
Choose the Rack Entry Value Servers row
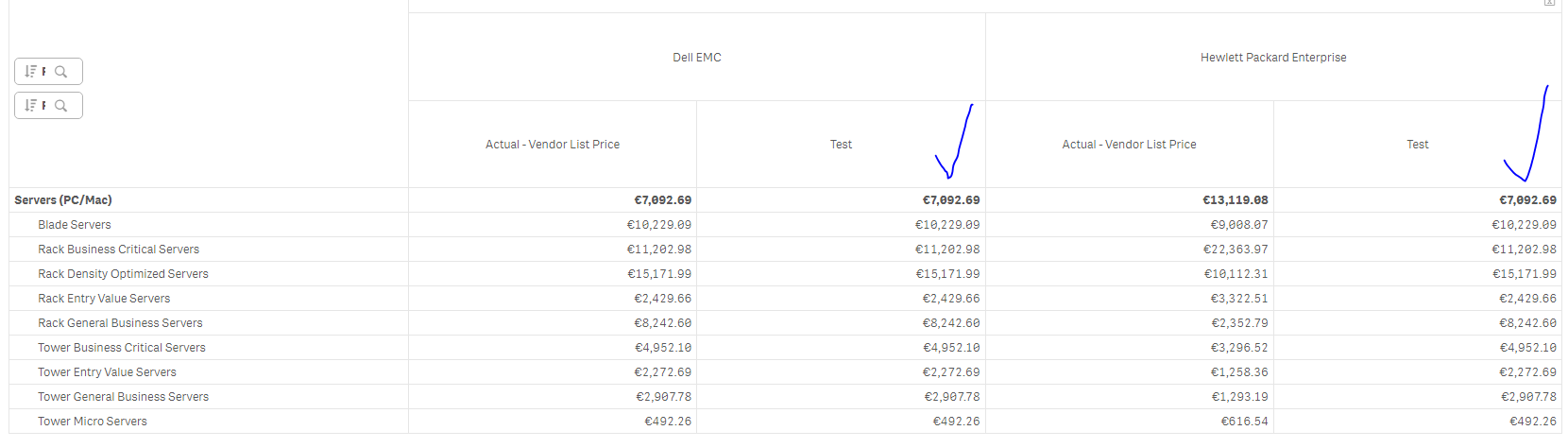pyautogui.click(x=104, y=299)
